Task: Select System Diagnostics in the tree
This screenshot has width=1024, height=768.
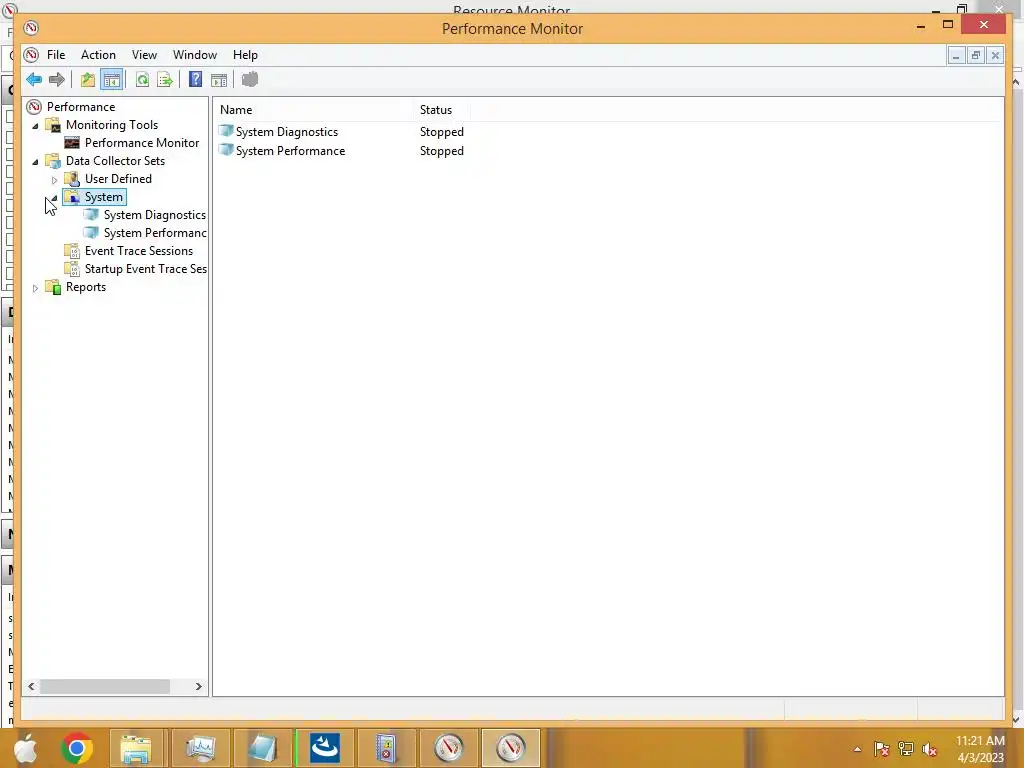Action: (x=155, y=215)
